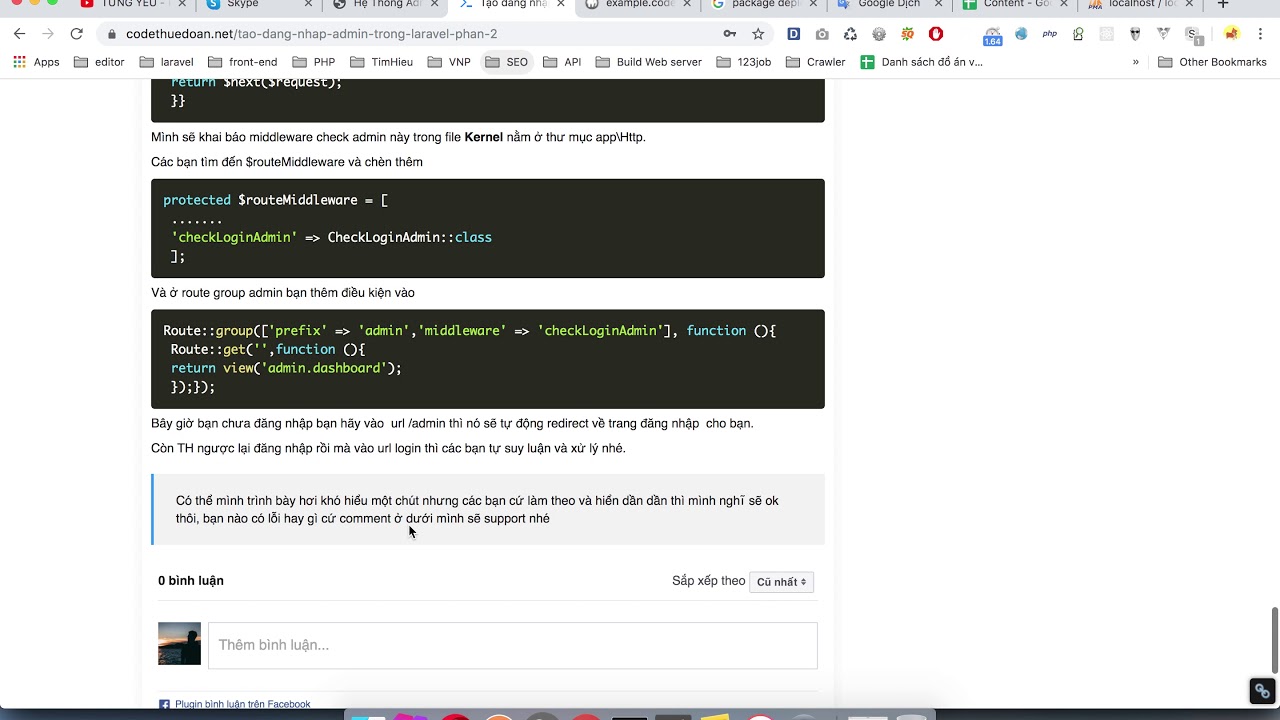Go back to the previous page
1280x720 pixels.
click(x=19, y=34)
